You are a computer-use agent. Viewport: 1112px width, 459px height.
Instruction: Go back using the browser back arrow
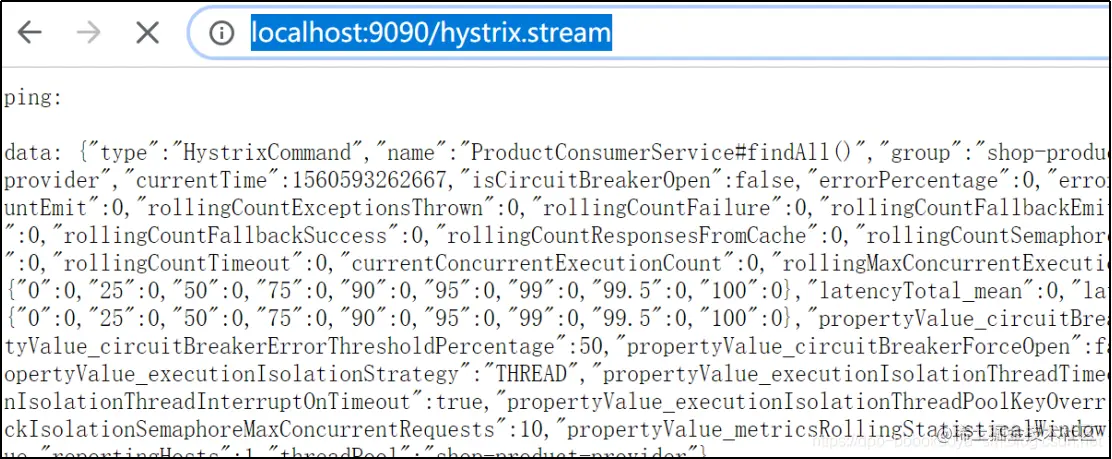coord(30,32)
